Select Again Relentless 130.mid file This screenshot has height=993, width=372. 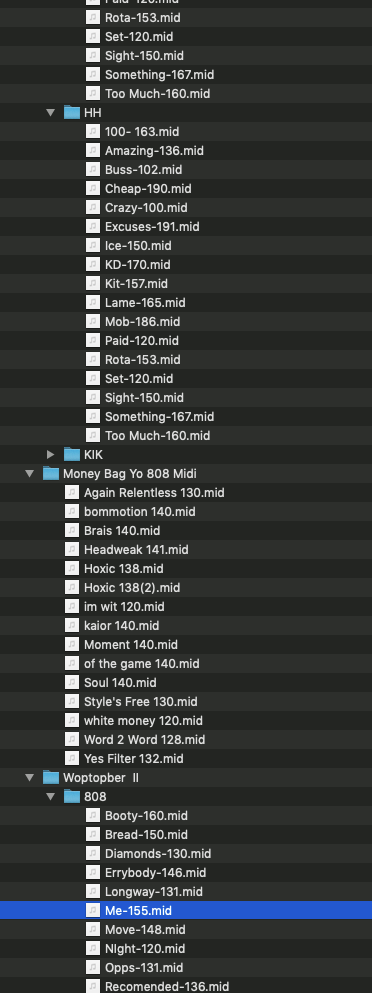186,493
